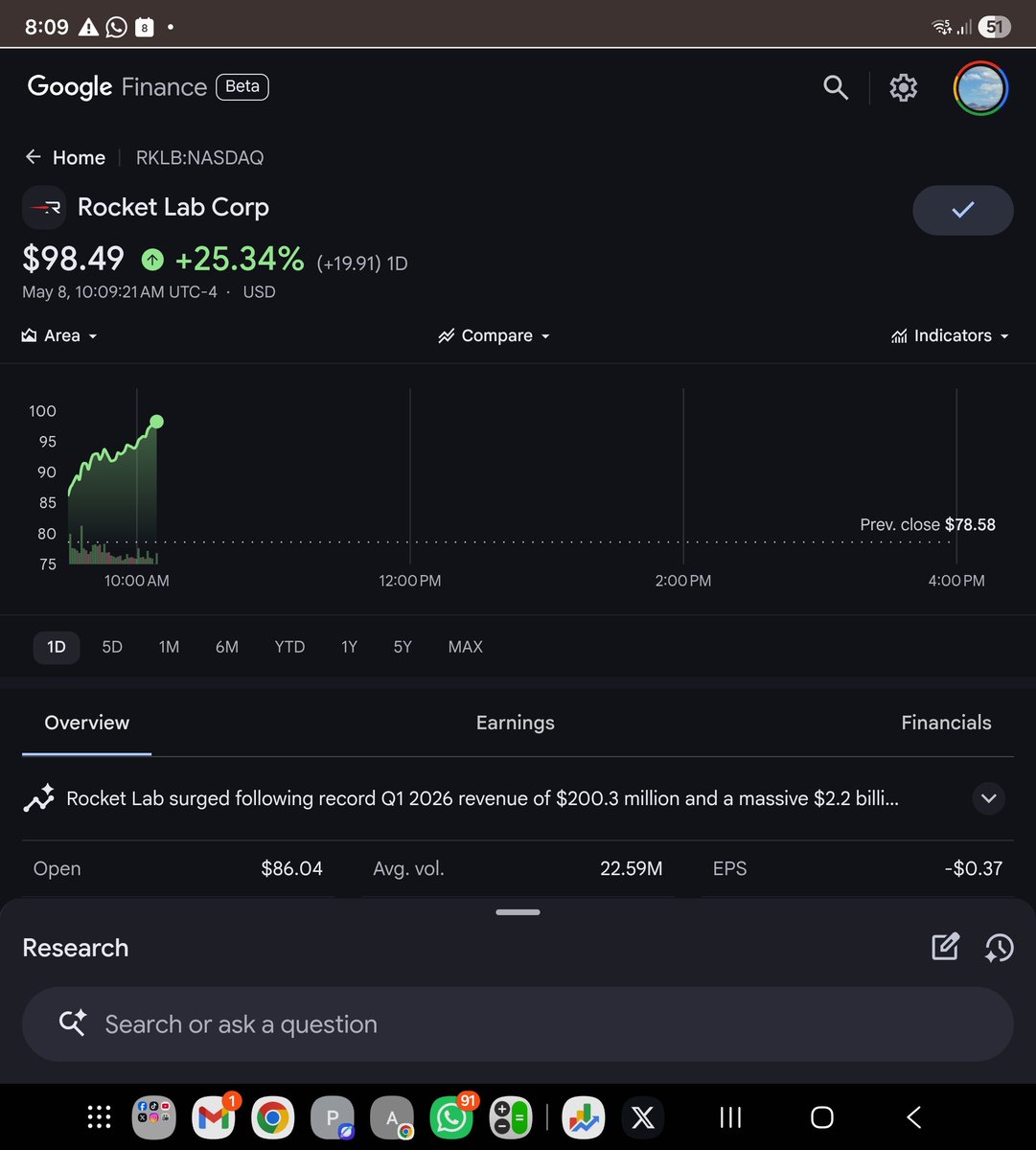1036x1150 pixels.
Task: Go back with the Home arrow
Action: click(34, 157)
